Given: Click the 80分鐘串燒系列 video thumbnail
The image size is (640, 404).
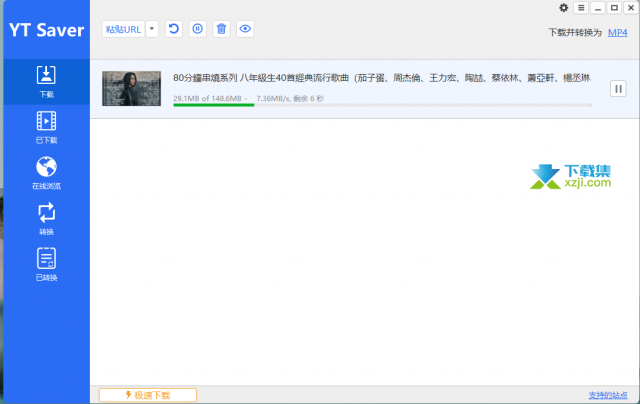Looking at the screenshot, I should (131, 89).
